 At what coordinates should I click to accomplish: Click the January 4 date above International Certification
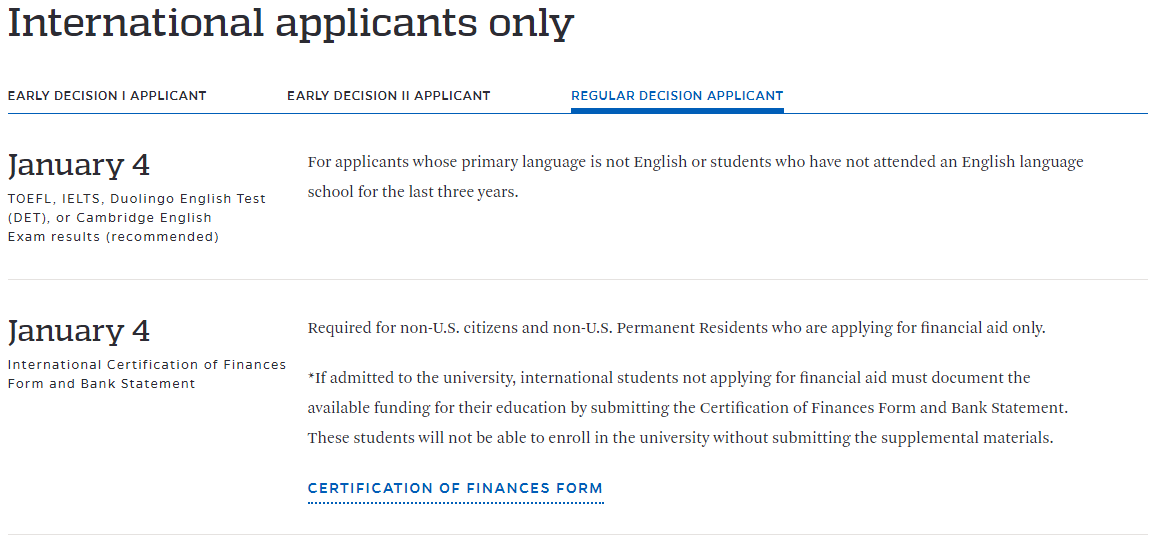pyautogui.click(x=79, y=331)
